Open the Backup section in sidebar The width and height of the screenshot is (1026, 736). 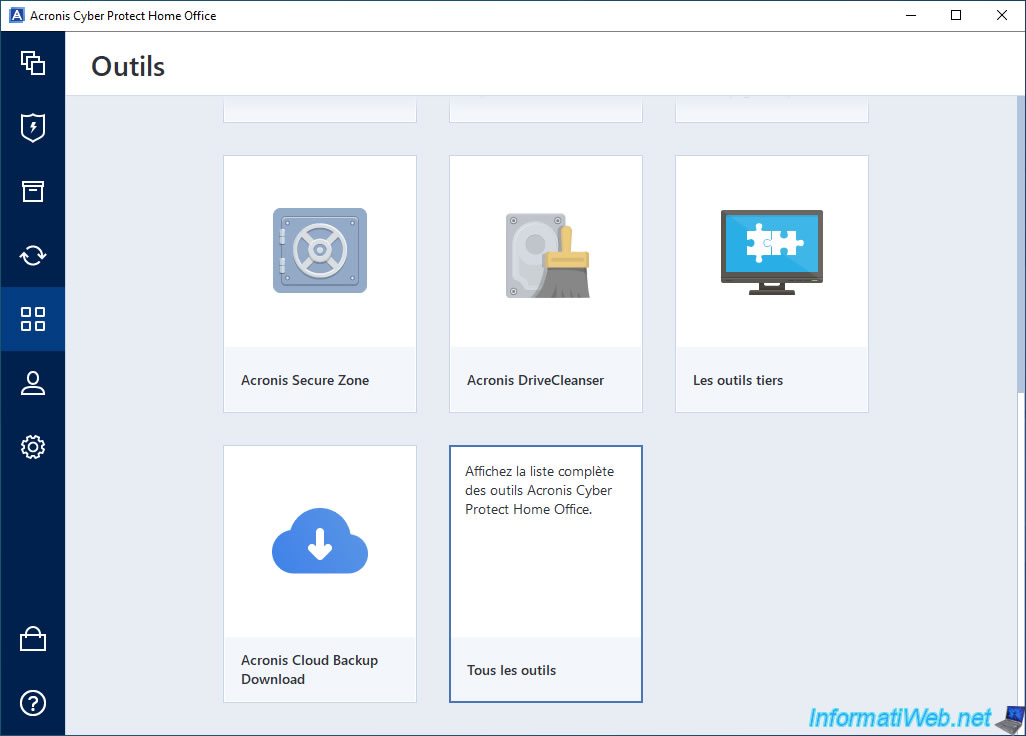point(33,63)
